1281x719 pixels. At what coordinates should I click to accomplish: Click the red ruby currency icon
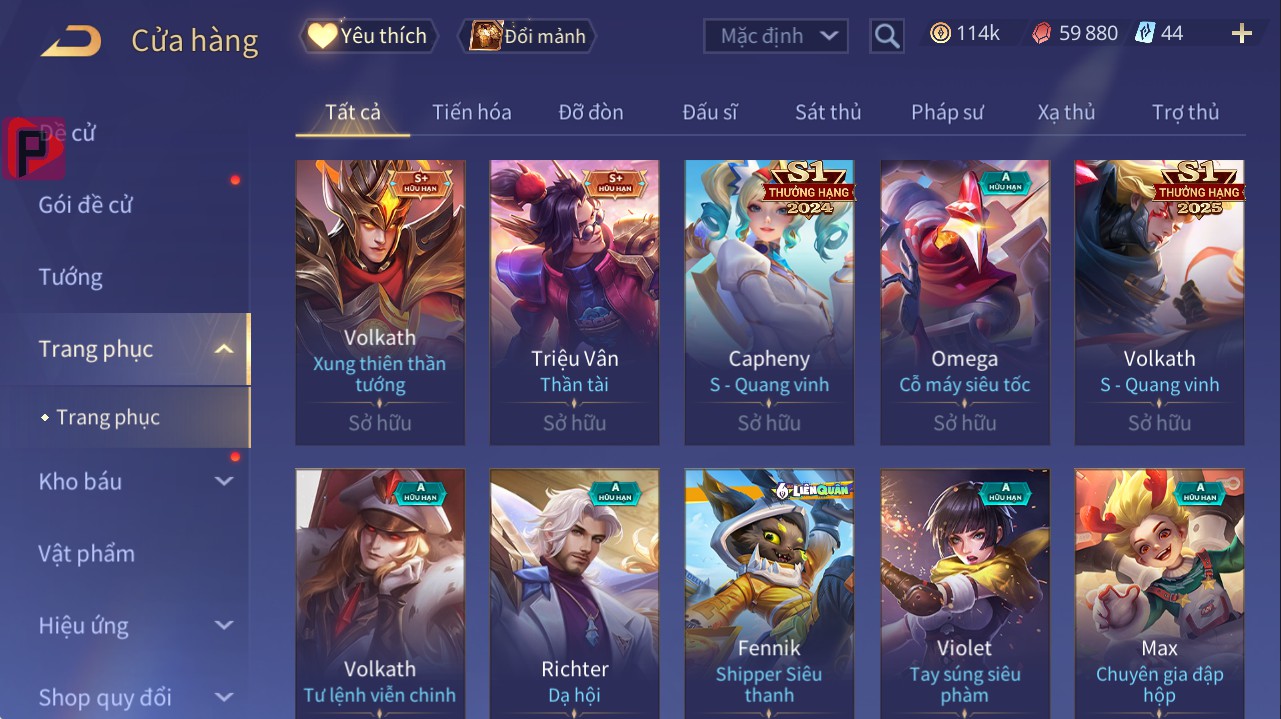(1042, 33)
